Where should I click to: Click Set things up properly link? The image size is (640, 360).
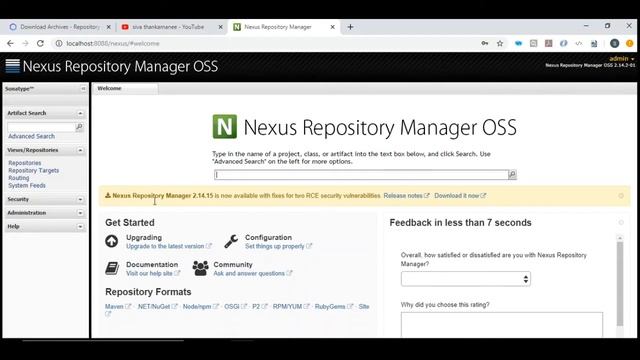278,246
